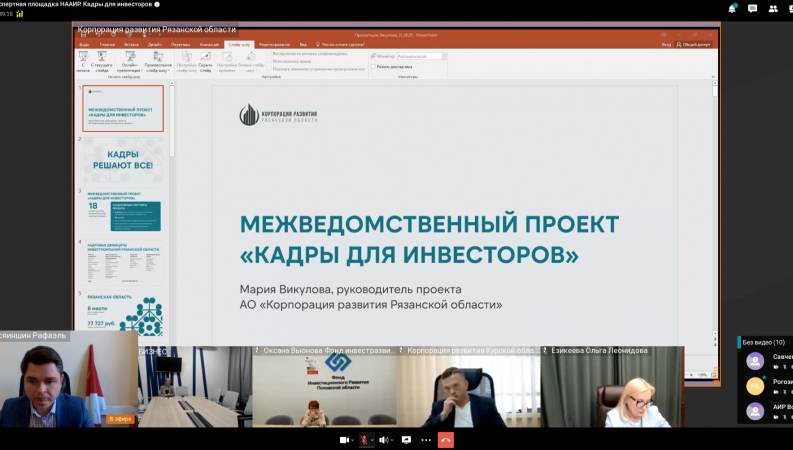Click the Share button in PowerPoint
The width and height of the screenshot is (793, 450).
(x=694, y=44)
